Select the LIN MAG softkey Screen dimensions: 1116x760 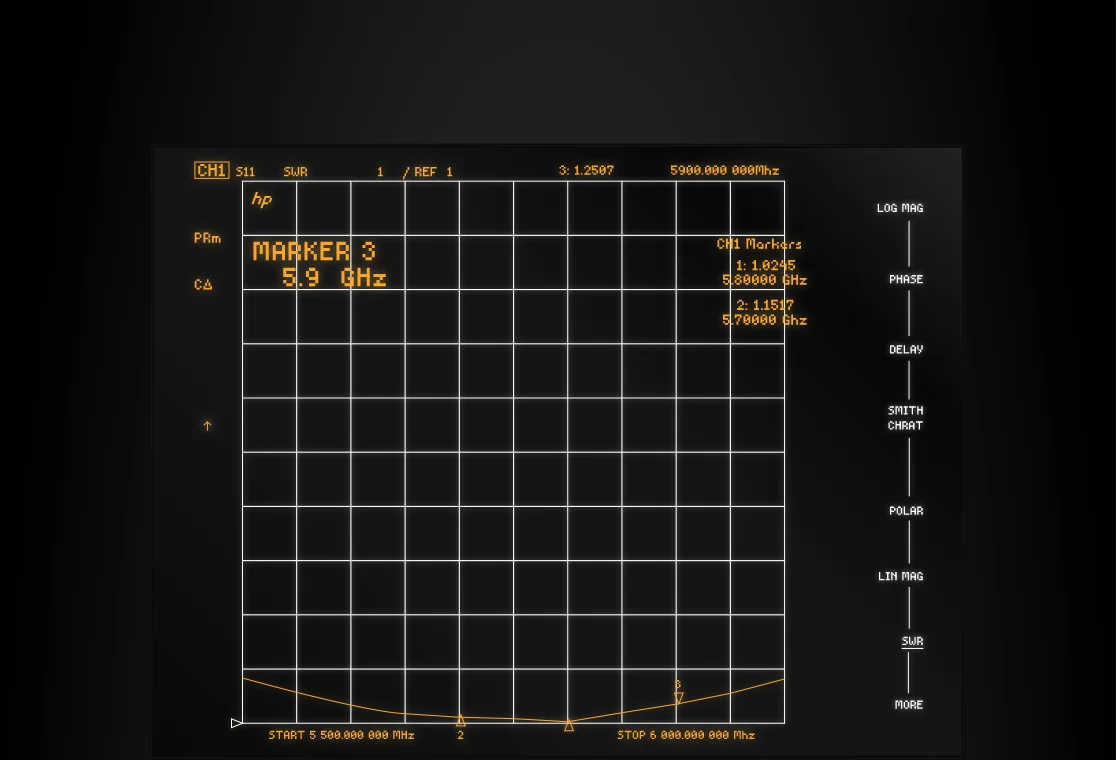[900, 576]
